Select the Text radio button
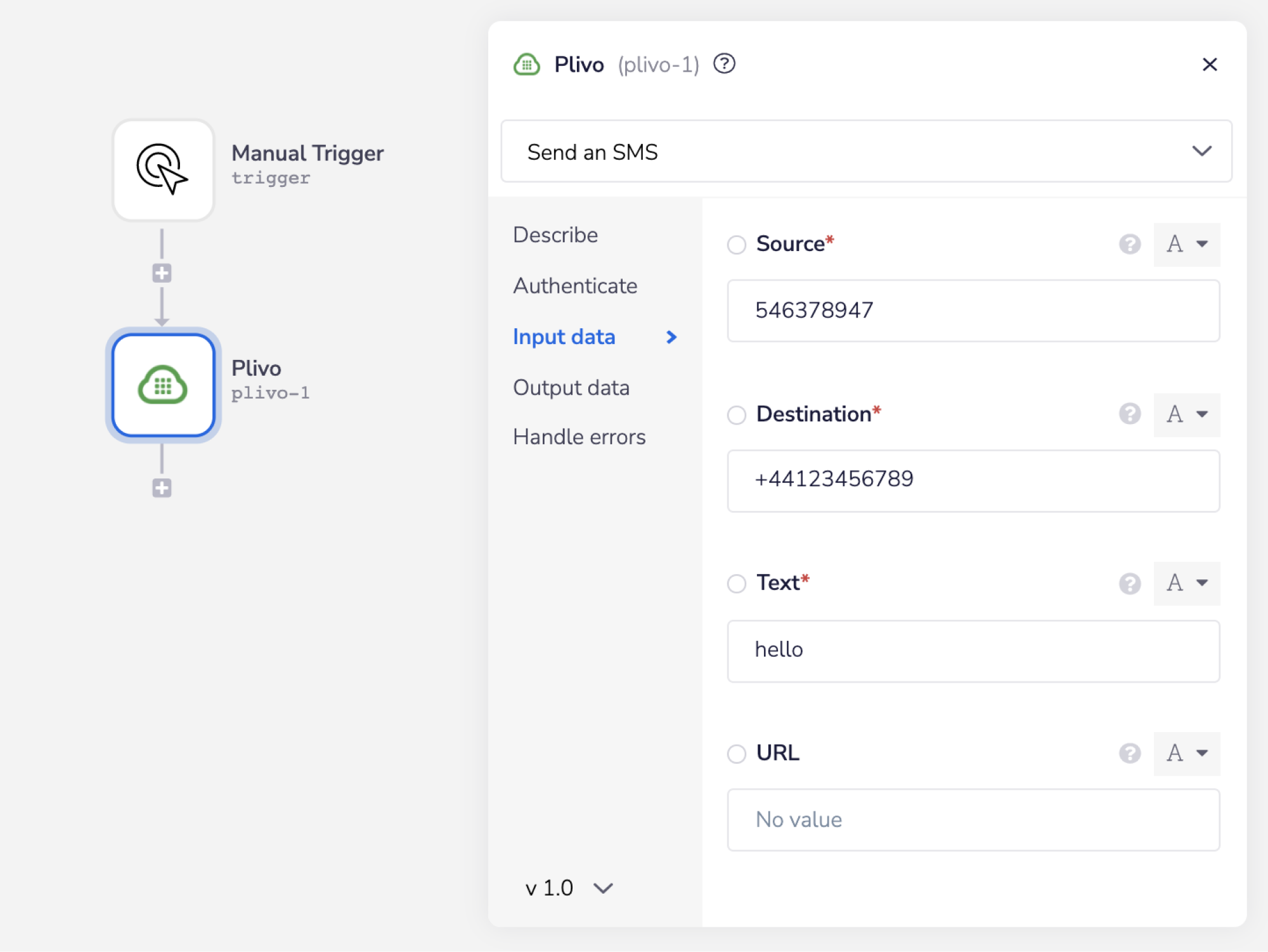The image size is (1268, 952). point(736,584)
